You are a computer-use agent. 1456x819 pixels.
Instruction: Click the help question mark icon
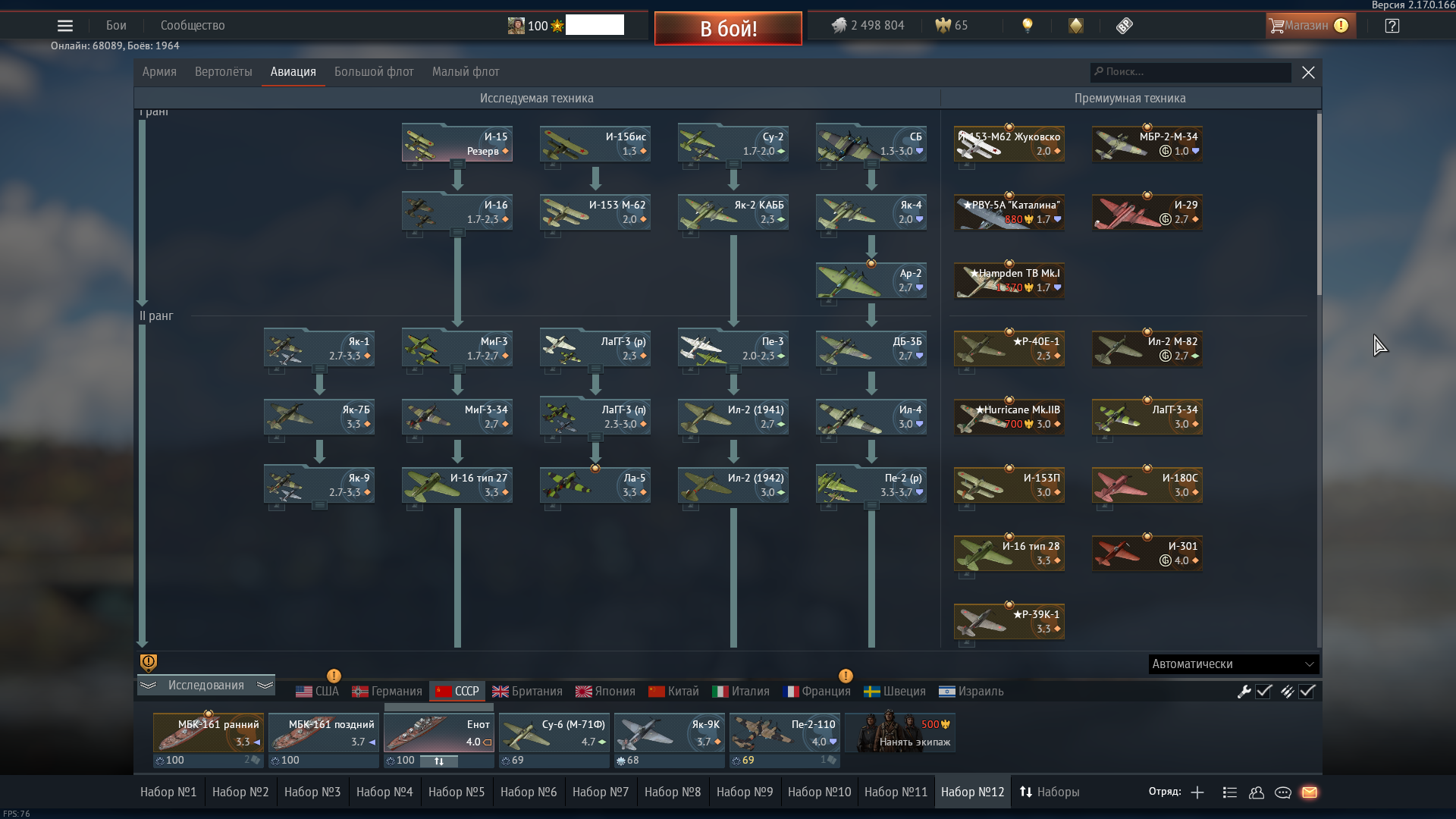point(1392,26)
